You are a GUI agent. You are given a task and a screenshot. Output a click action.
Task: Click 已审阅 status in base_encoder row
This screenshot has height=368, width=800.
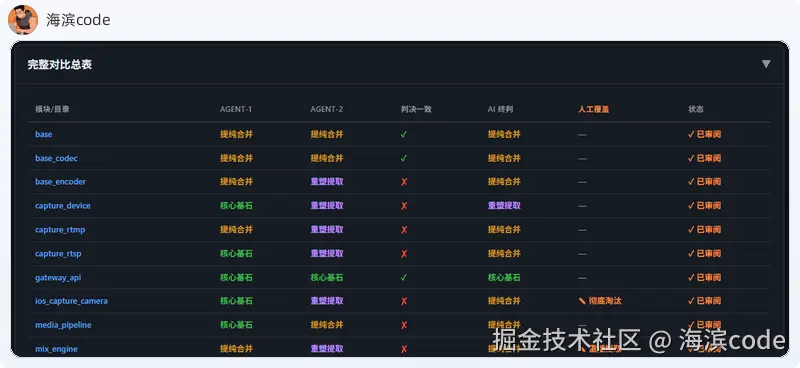click(x=704, y=182)
